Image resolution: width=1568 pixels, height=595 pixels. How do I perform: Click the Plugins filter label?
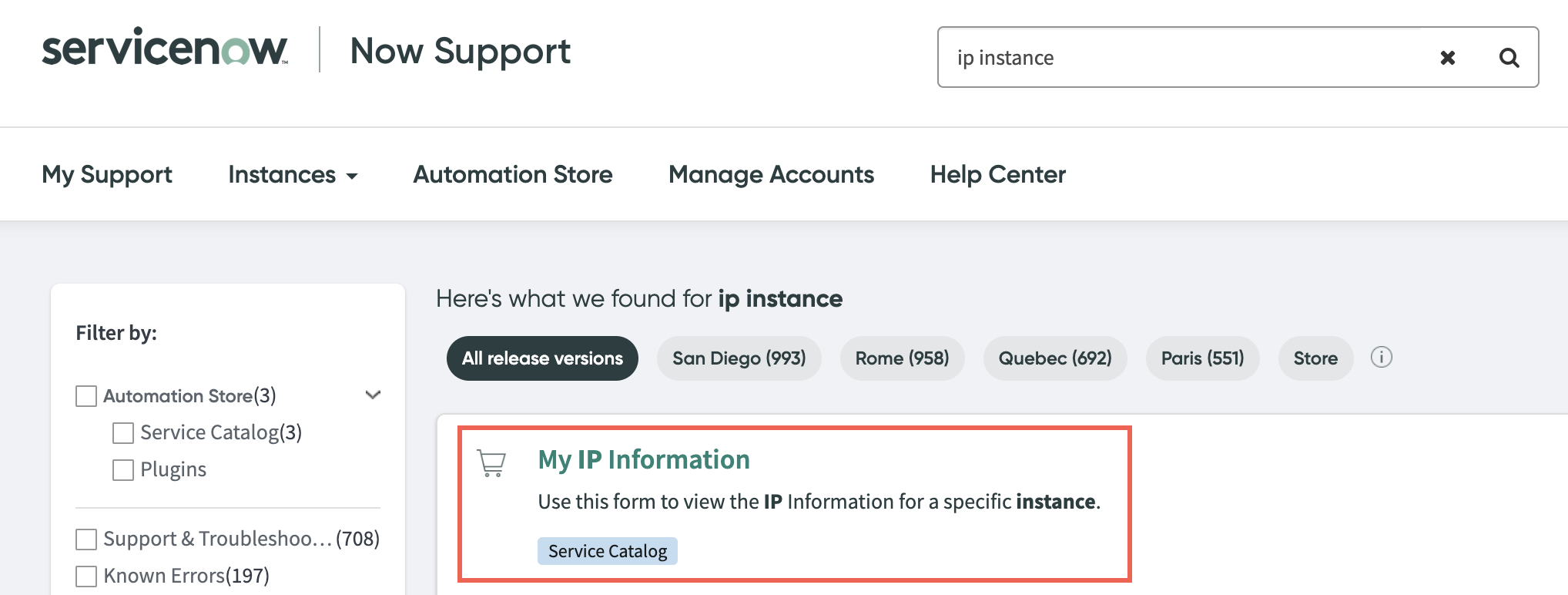(x=173, y=470)
